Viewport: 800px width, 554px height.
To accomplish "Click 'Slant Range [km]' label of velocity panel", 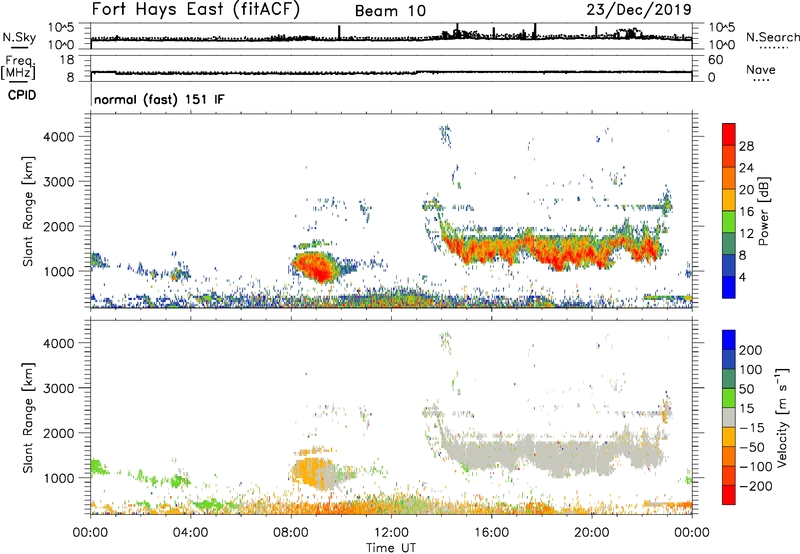I will pos(28,418).
